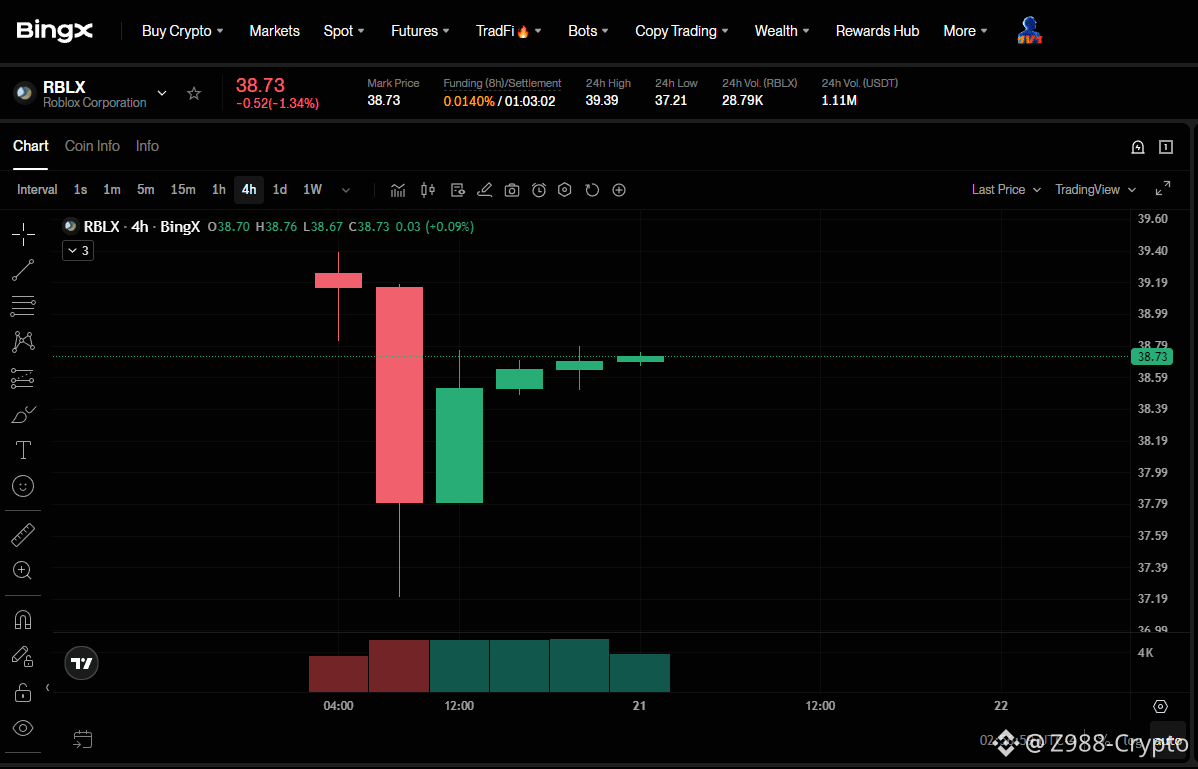The image size is (1198, 769).
Task: Open the Last Price dropdown
Action: coord(1005,189)
